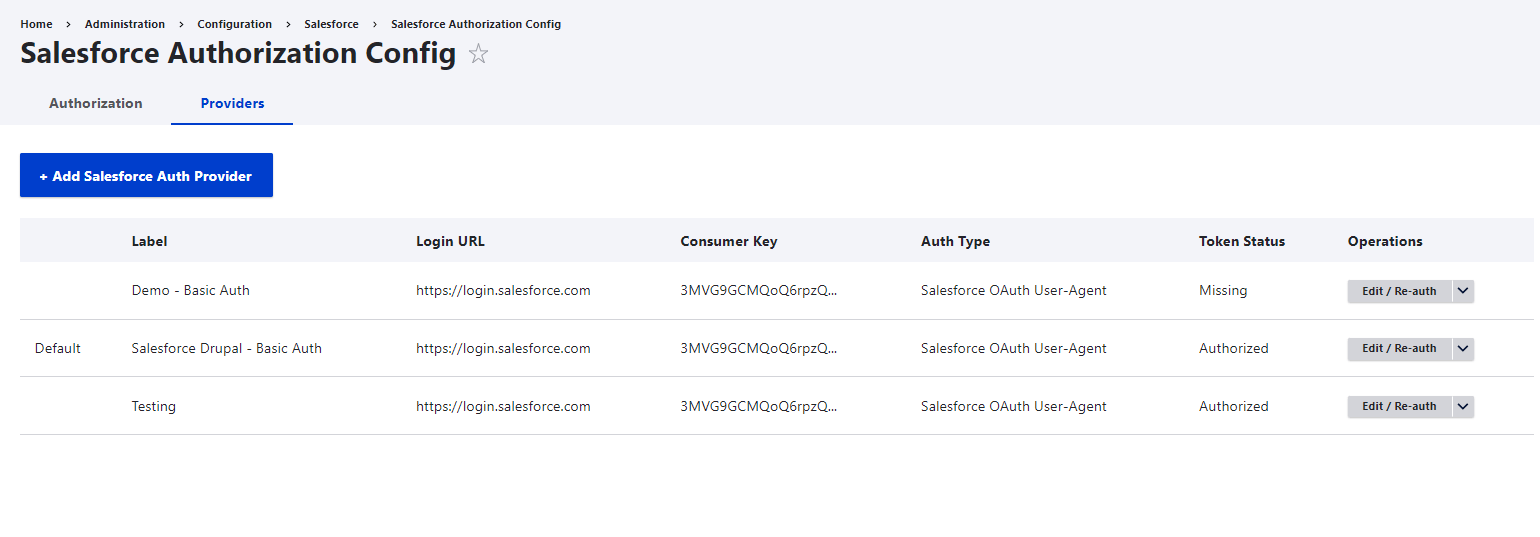The height and width of the screenshot is (537, 1540).
Task: Open the Salesforce breadcrumb link
Action: (331, 24)
